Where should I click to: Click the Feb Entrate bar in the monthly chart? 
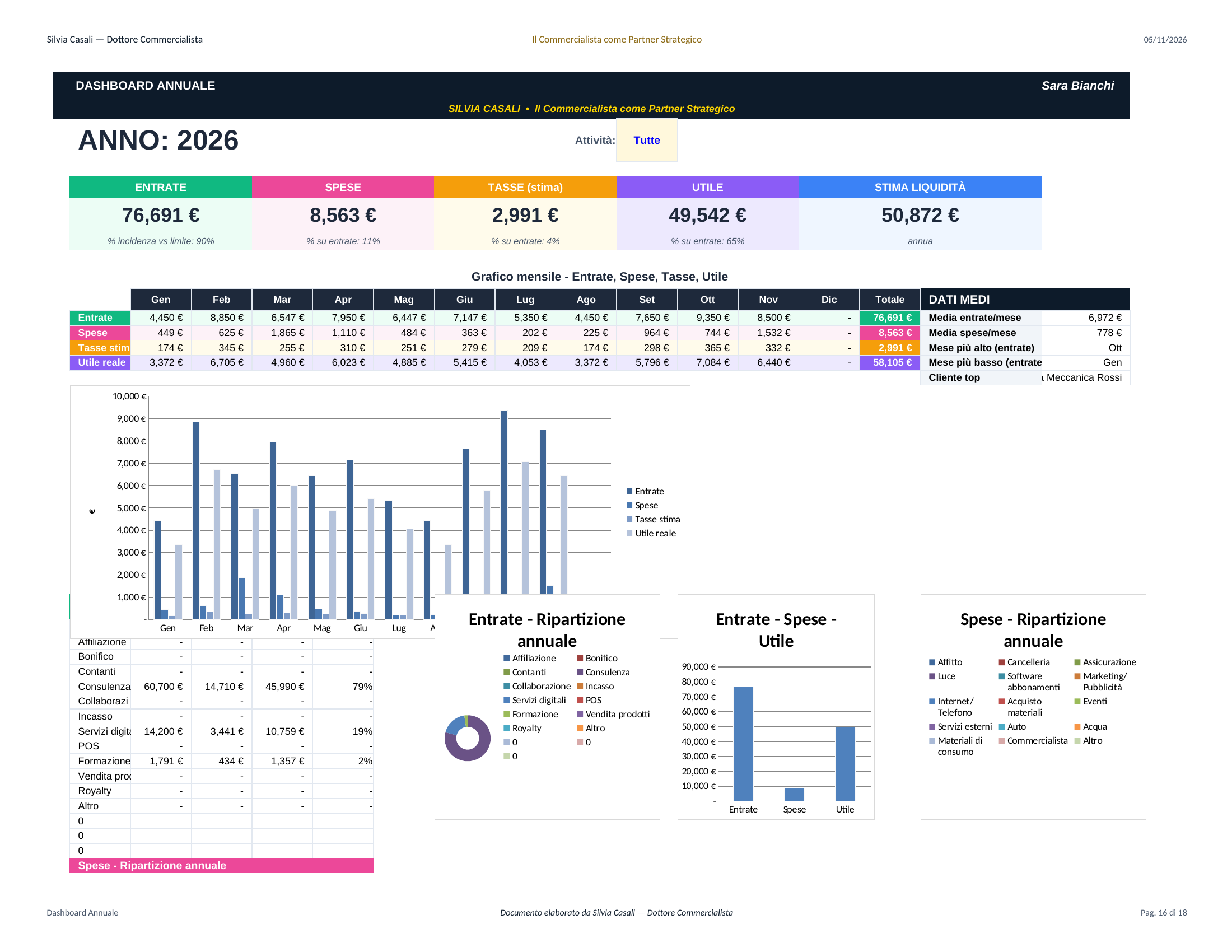[x=197, y=521]
